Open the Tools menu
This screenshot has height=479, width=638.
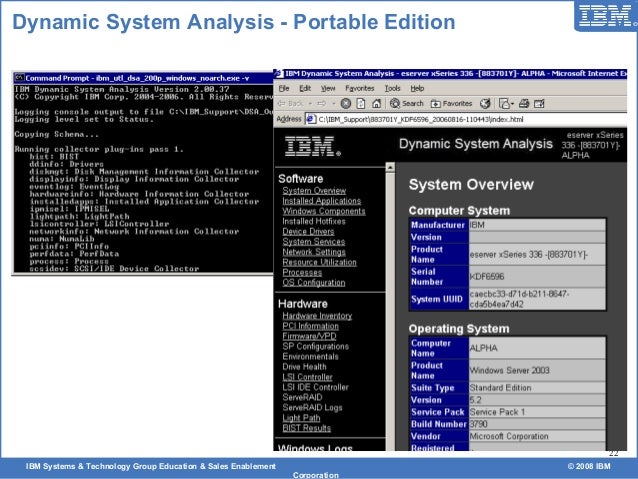coord(393,88)
